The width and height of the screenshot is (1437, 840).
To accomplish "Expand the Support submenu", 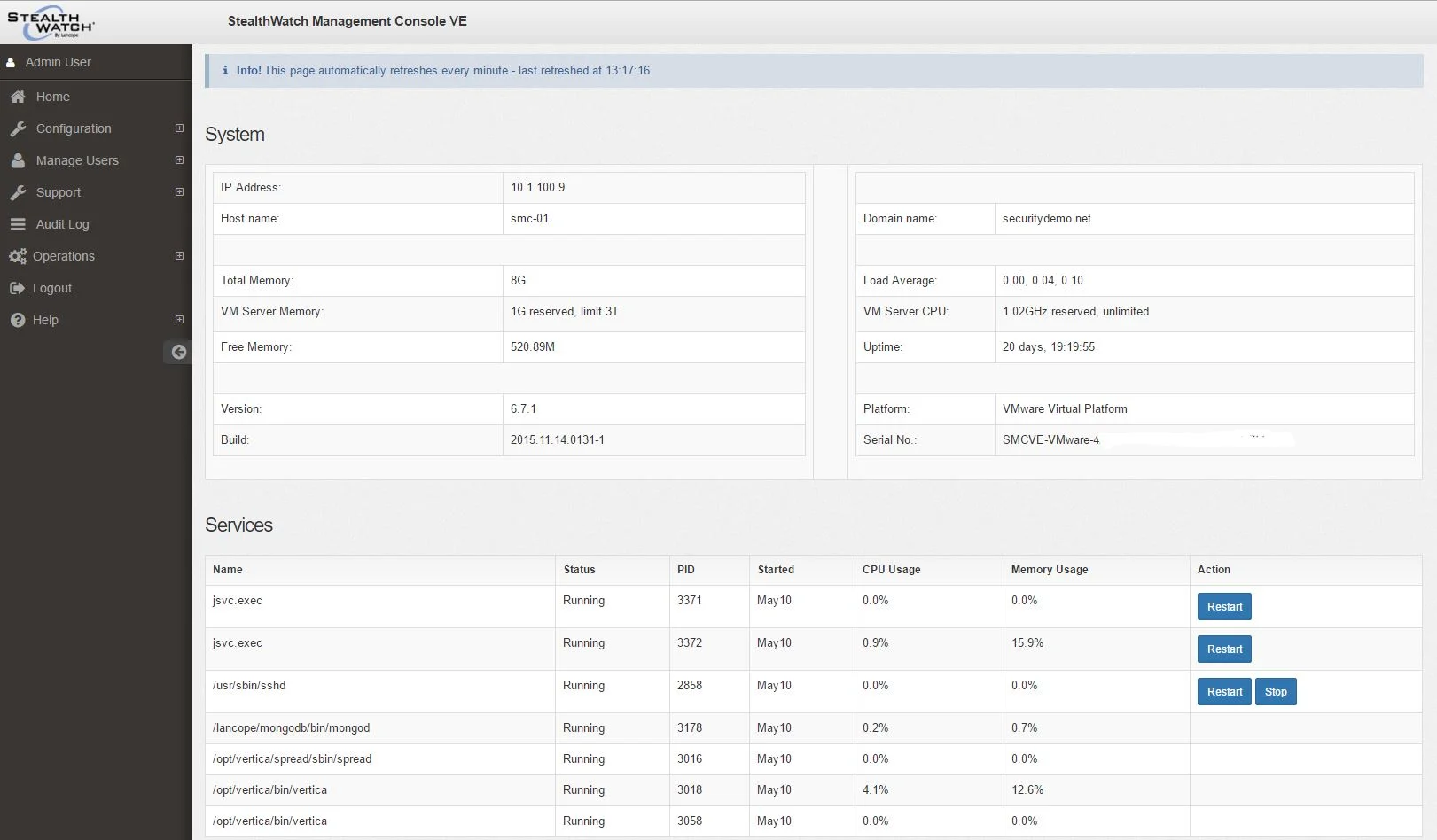I will point(179,192).
